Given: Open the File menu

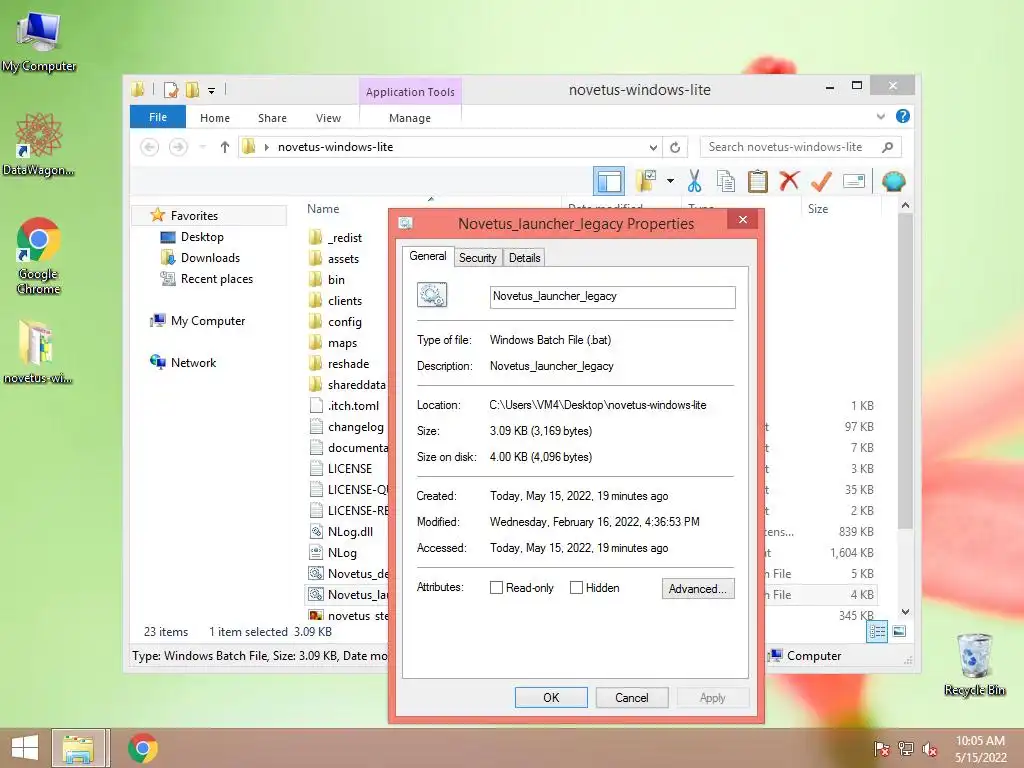Looking at the screenshot, I should (x=158, y=117).
